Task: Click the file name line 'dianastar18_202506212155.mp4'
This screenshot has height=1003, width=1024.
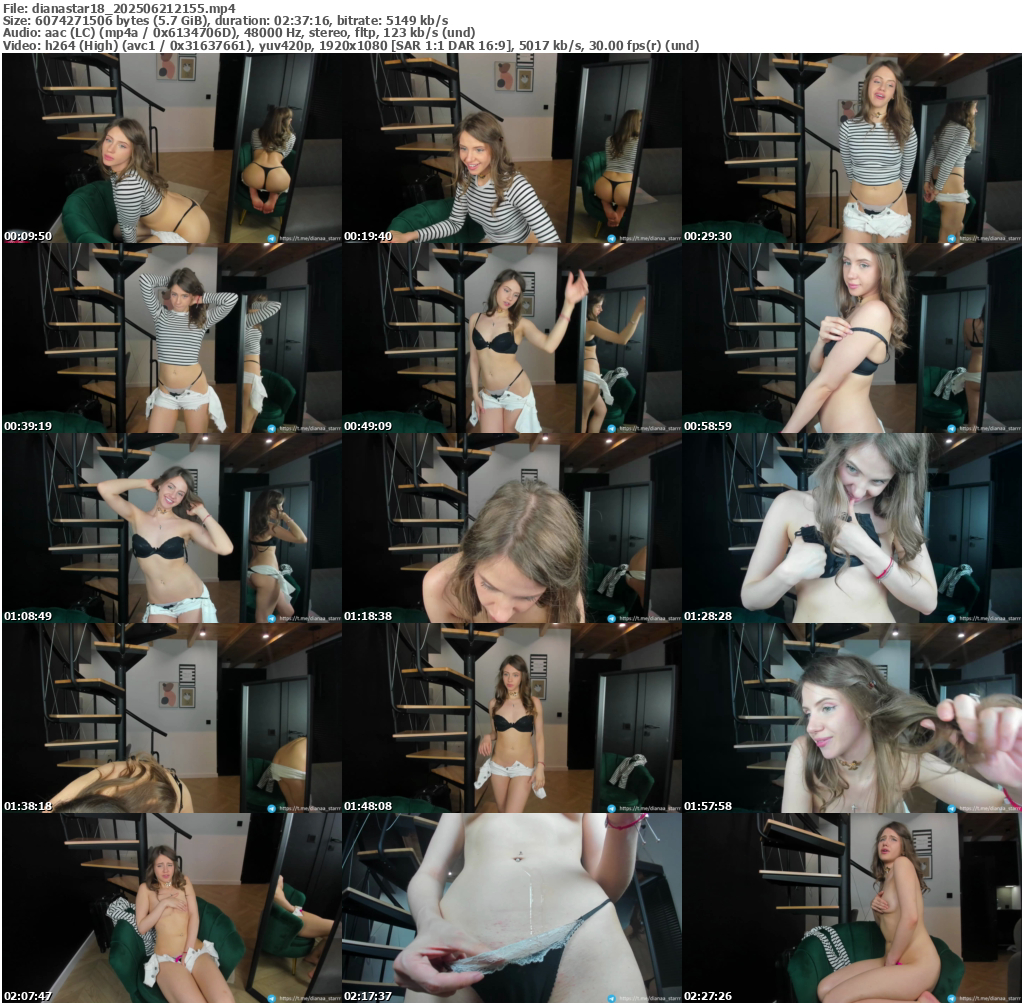Action: [x=120, y=8]
